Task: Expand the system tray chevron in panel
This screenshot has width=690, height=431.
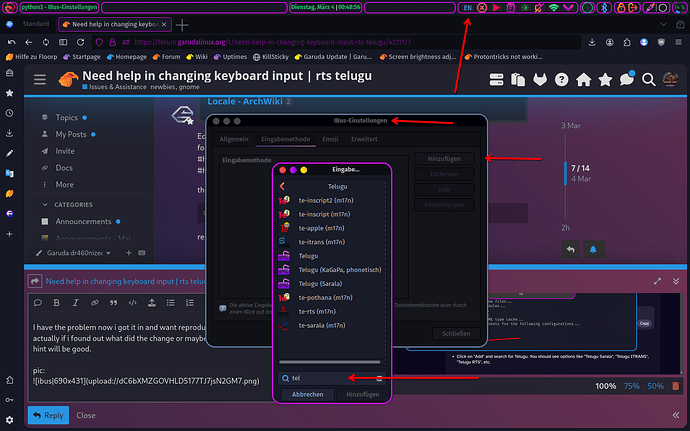Action: (x=568, y=7)
